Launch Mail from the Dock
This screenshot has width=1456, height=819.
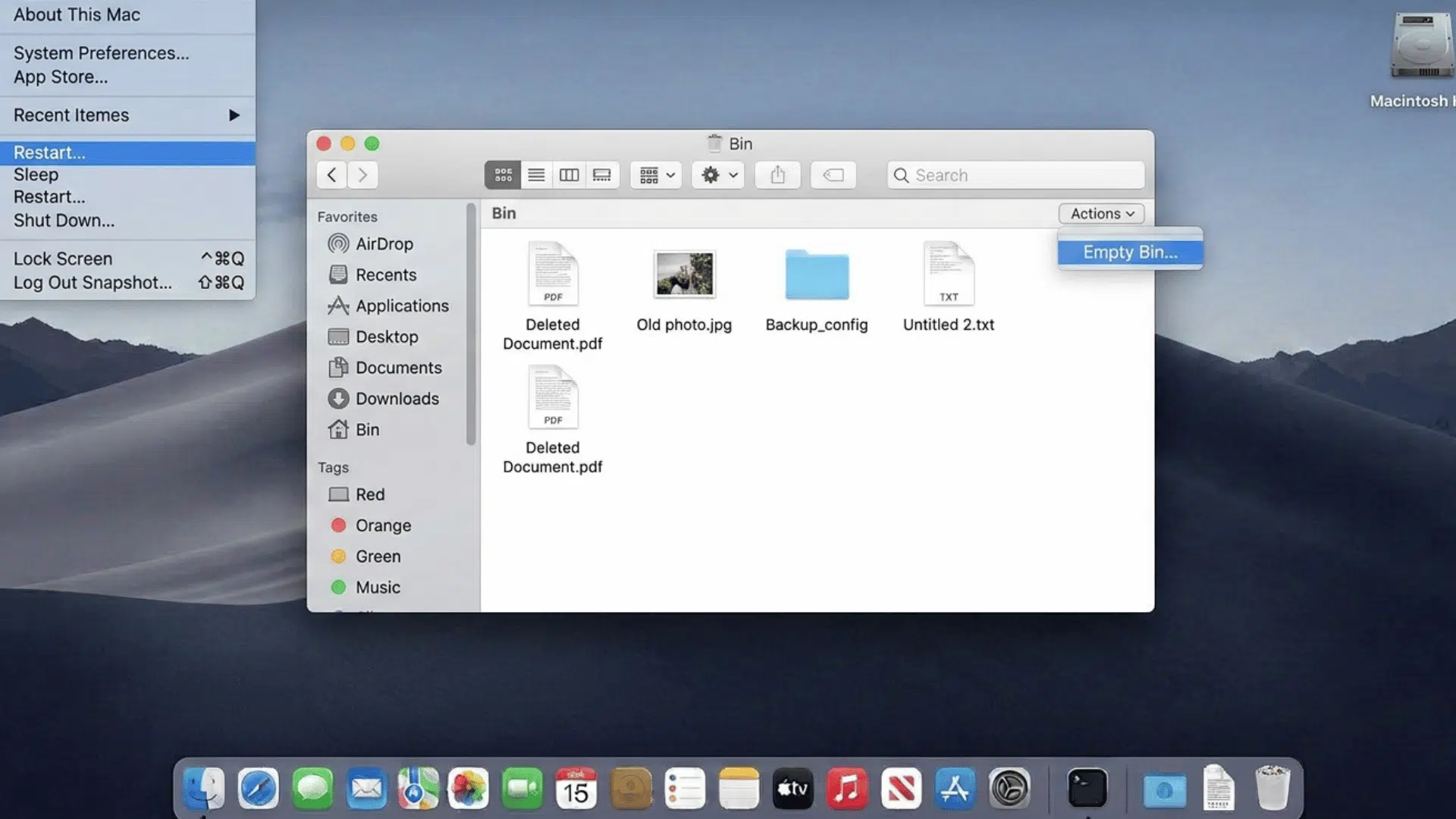[366, 789]
